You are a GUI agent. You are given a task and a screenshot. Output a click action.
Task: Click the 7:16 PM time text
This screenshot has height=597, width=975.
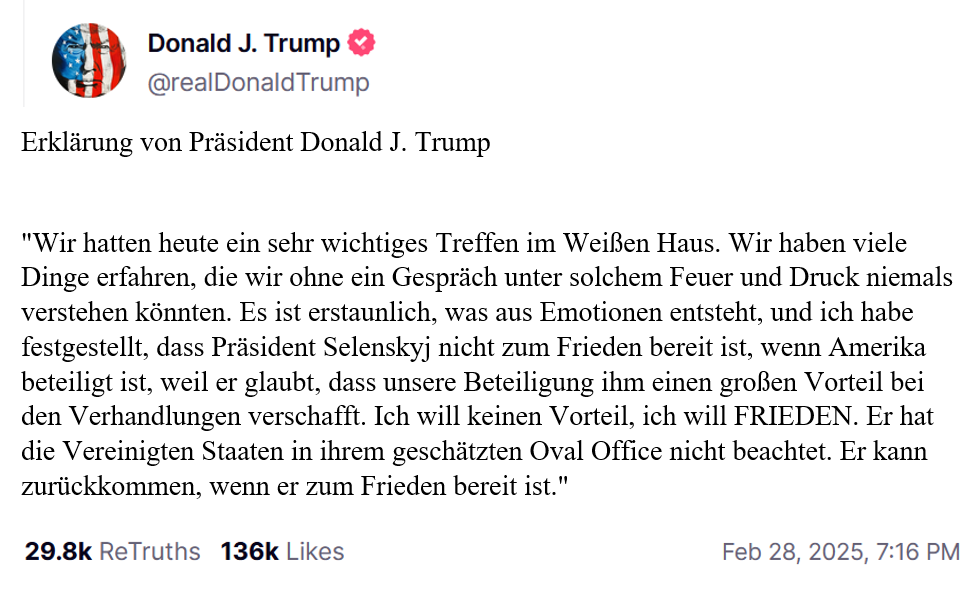(918, 552)
